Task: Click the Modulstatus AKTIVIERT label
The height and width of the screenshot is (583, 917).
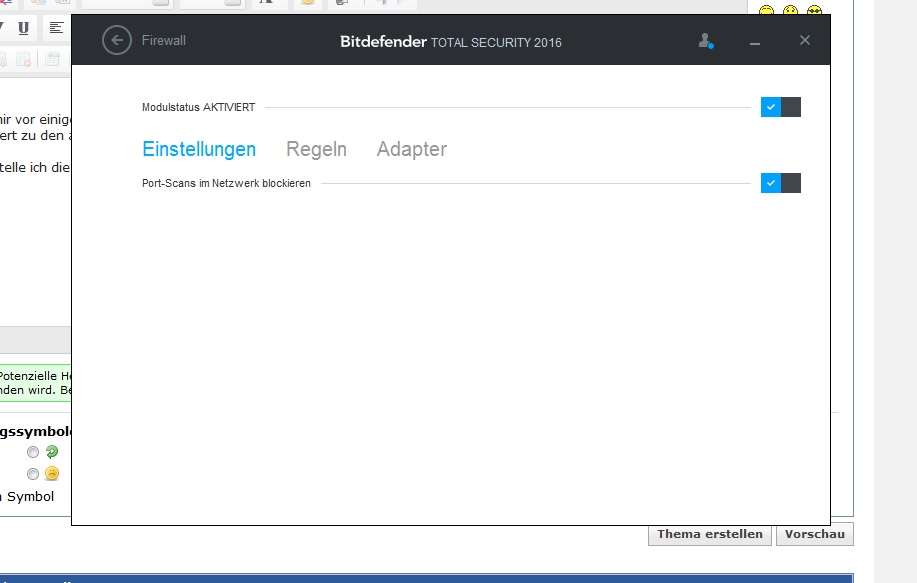Action: [x=198, y=108]
